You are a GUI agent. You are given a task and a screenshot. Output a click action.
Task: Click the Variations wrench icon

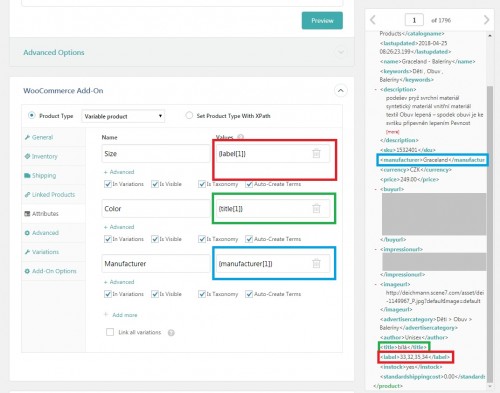point(27,252)
